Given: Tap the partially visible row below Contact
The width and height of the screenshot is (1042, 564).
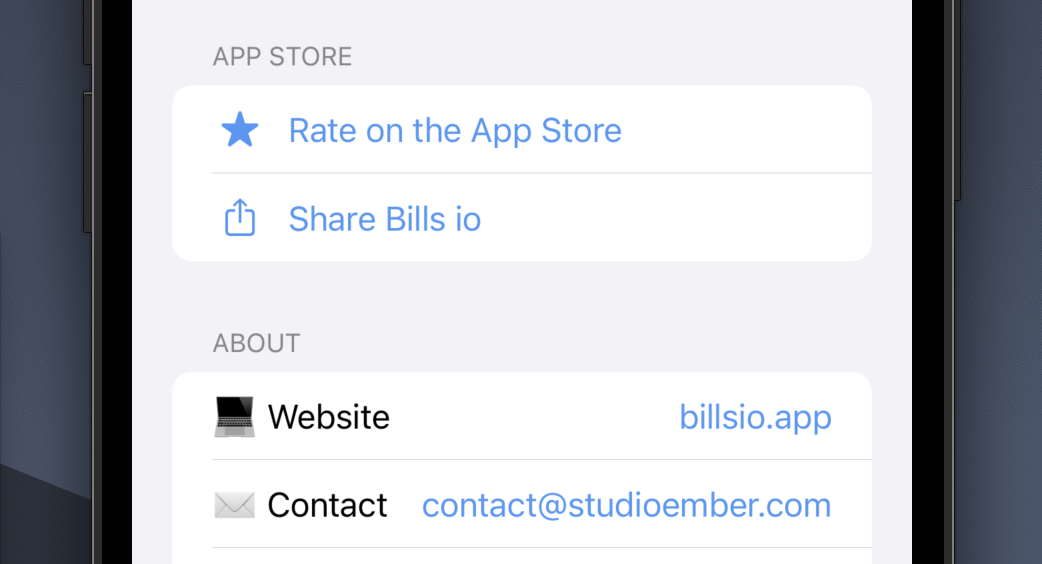Looking at the screenshot, I should [x=522, y=557].
